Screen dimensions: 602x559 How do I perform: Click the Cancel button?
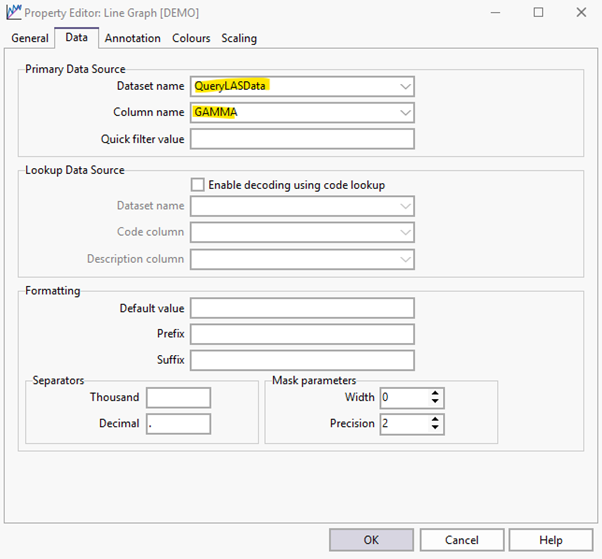(461, 540)
